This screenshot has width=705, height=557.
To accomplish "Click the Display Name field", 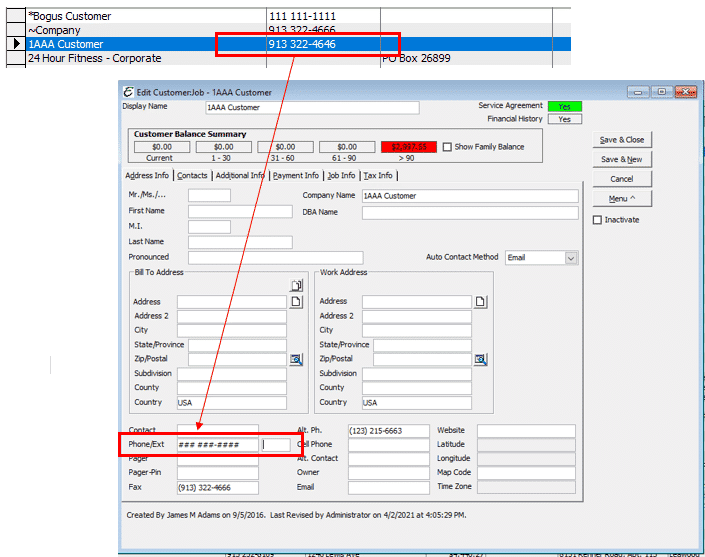I will pyautogui.click(x=312, y=107).
